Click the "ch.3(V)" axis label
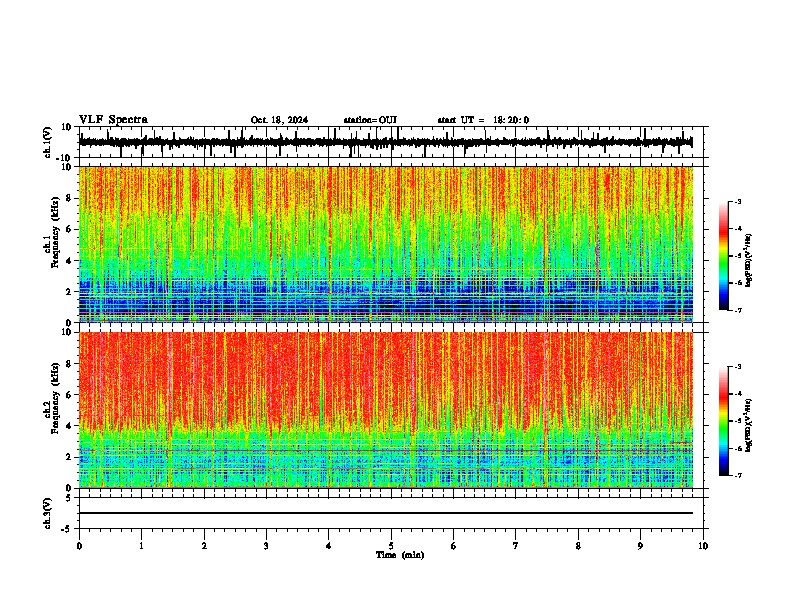The width and height of the screenshot is (792, 612). 48,513
